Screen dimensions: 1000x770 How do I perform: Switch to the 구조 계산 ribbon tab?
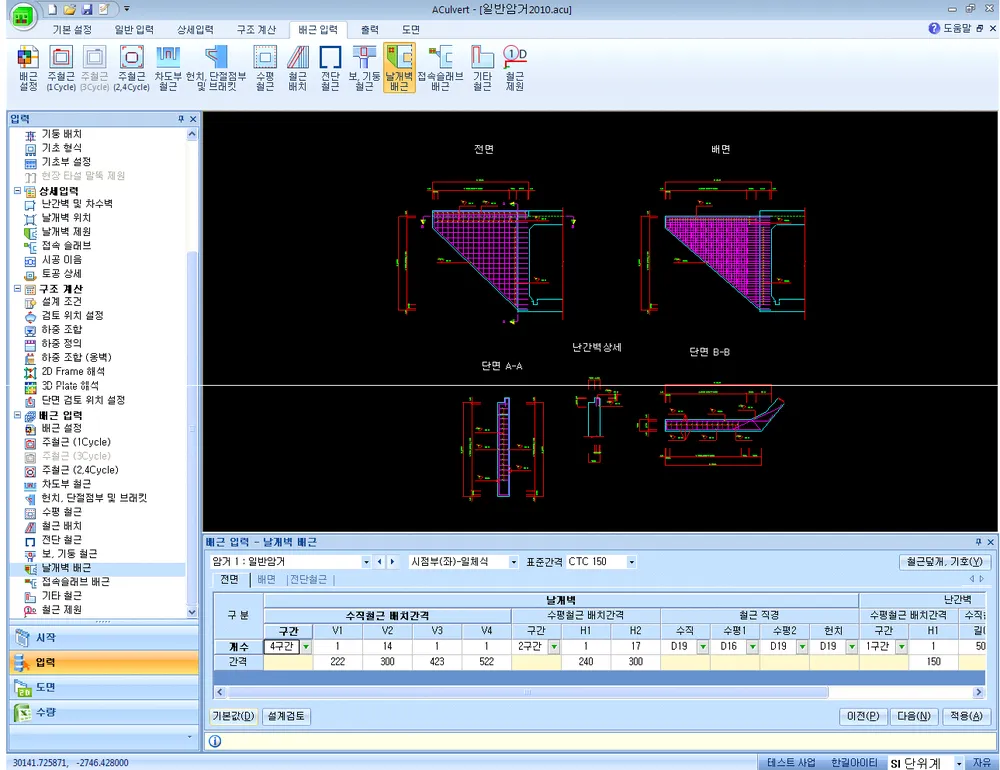click(x=256, y=30)
